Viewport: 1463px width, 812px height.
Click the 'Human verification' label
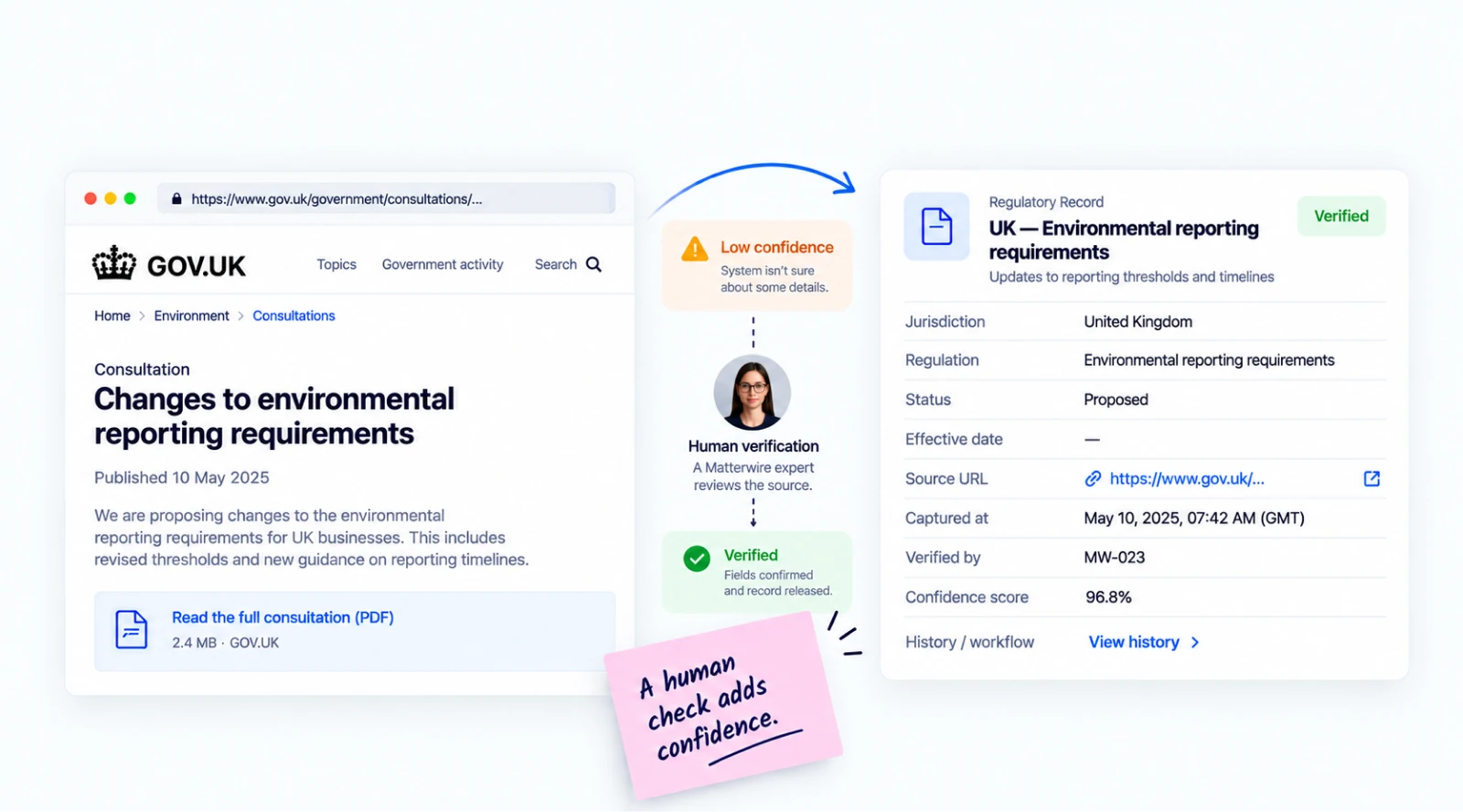[753, 446]
